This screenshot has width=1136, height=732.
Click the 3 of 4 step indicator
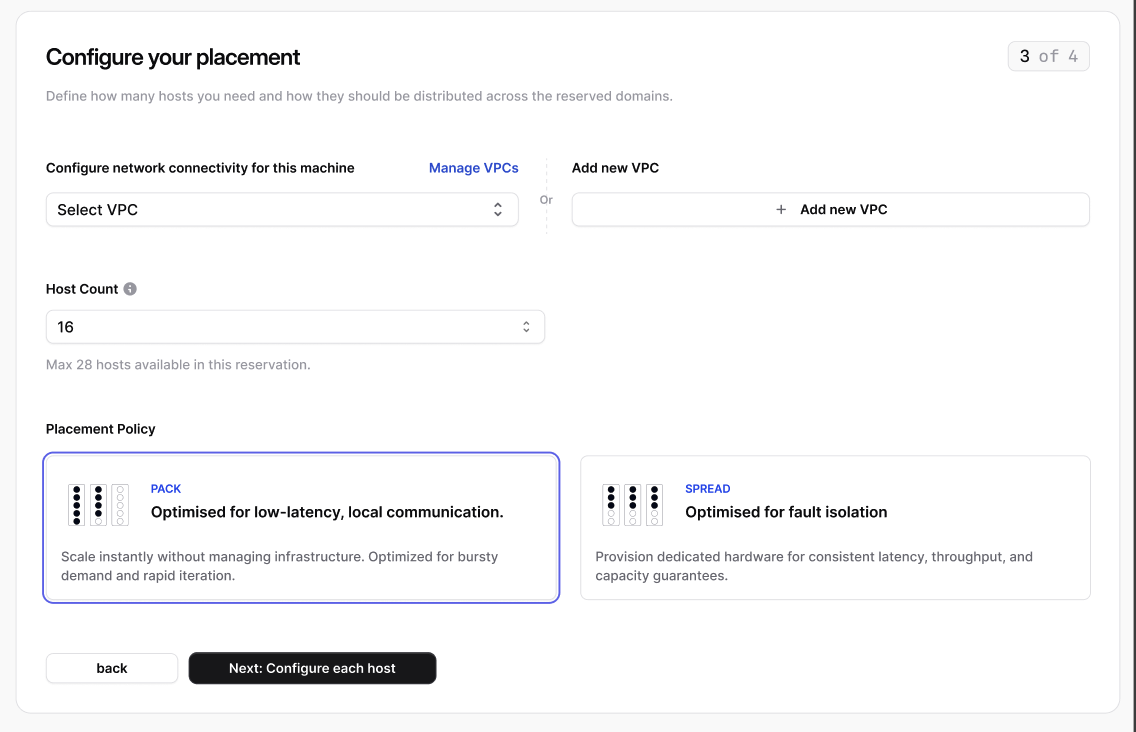coord(1048,57)
